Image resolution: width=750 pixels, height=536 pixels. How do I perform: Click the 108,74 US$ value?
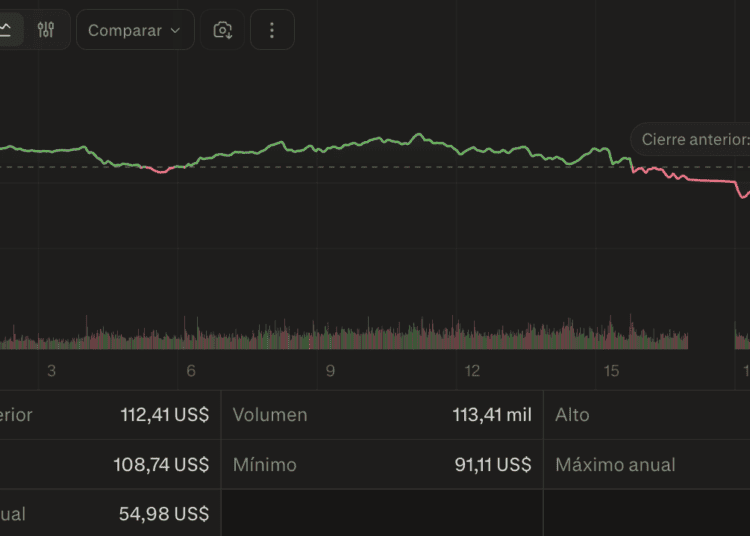click(165, 465)
